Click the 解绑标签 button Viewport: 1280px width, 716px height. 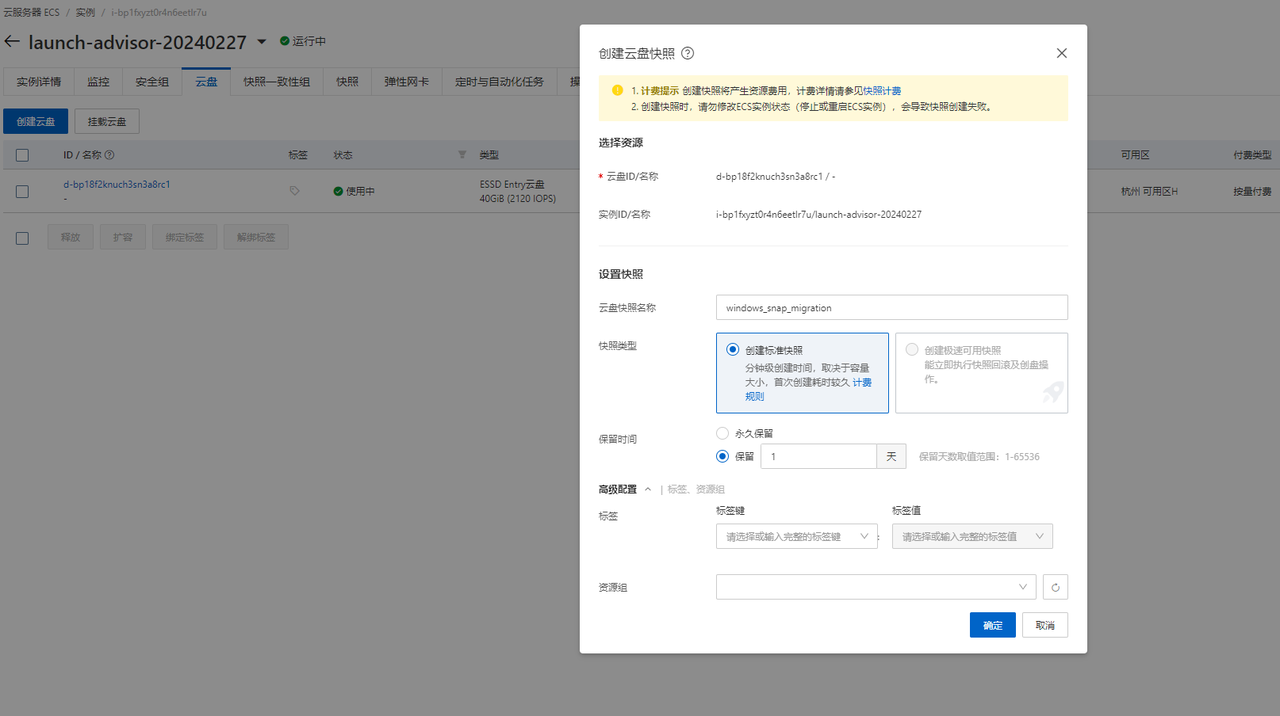click(x=256, y=238)
